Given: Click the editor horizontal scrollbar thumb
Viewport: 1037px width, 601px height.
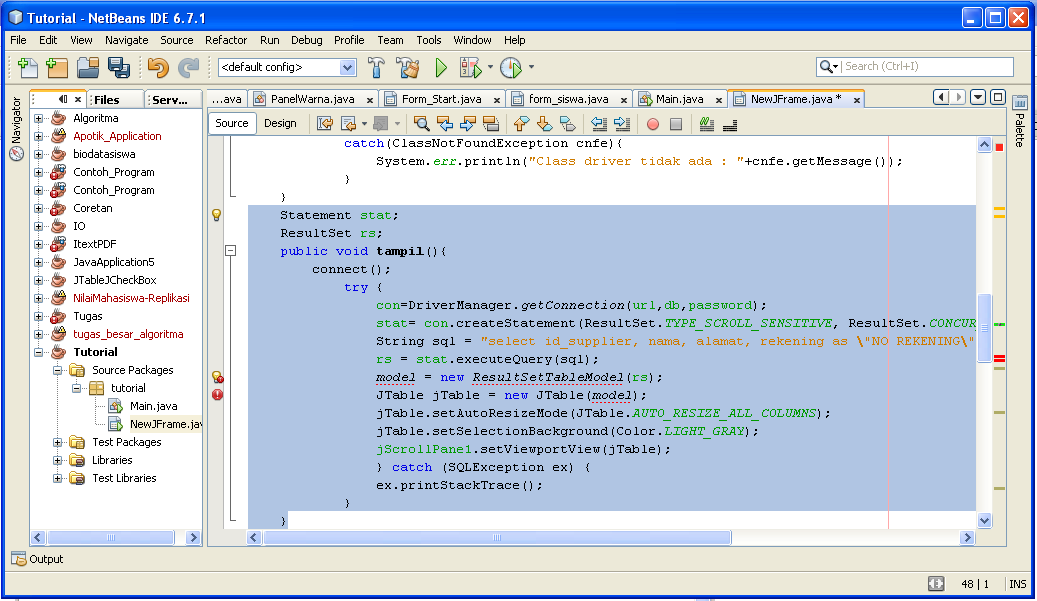Looking at the screenshot, I should [x=497, y=538].
